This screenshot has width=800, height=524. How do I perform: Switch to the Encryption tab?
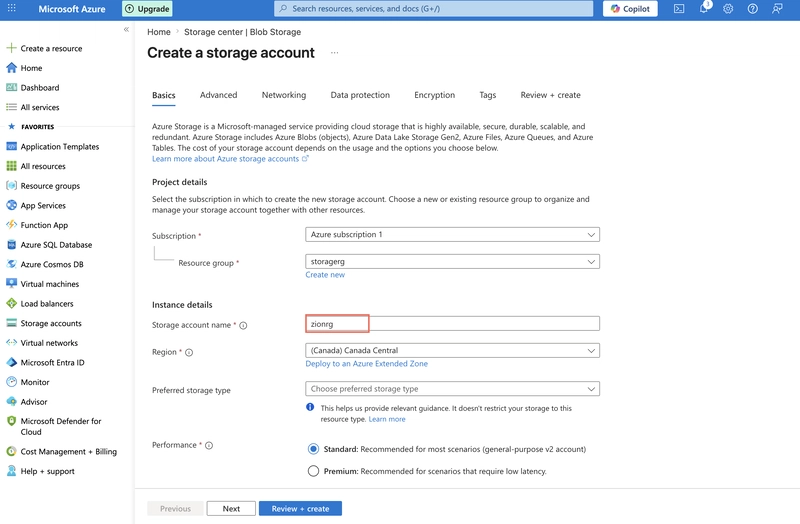pos(434,95)
